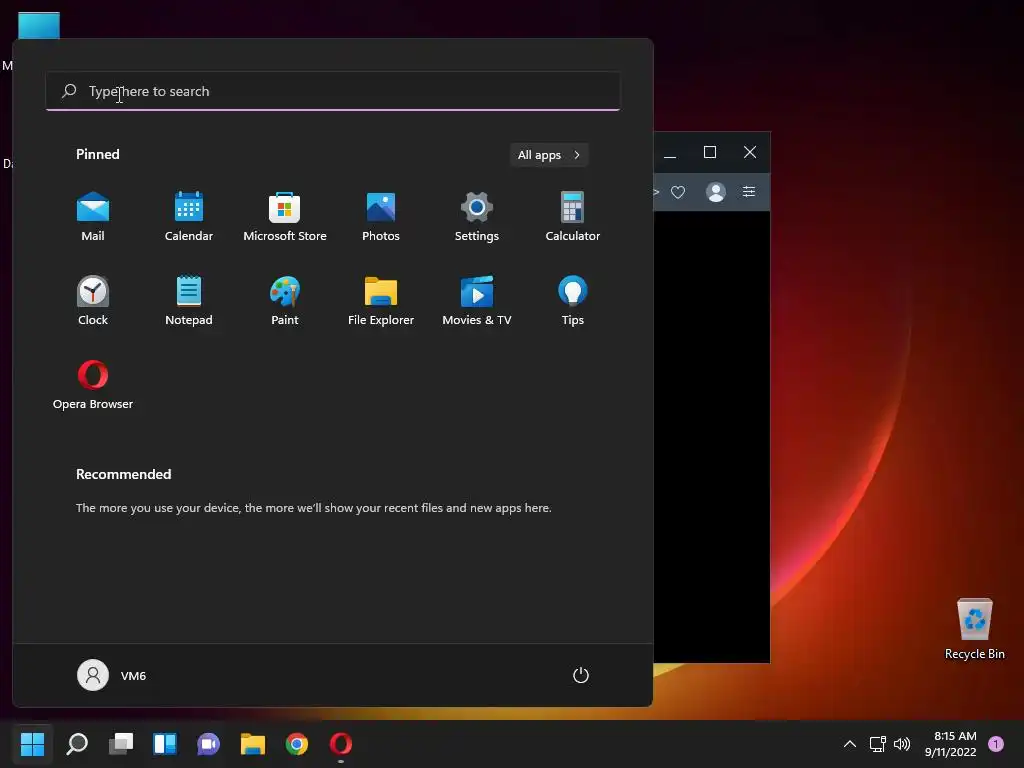This screenshot has height=768, width=1024.
Task: Maximize the Opera window
Action: click(710, 152)
